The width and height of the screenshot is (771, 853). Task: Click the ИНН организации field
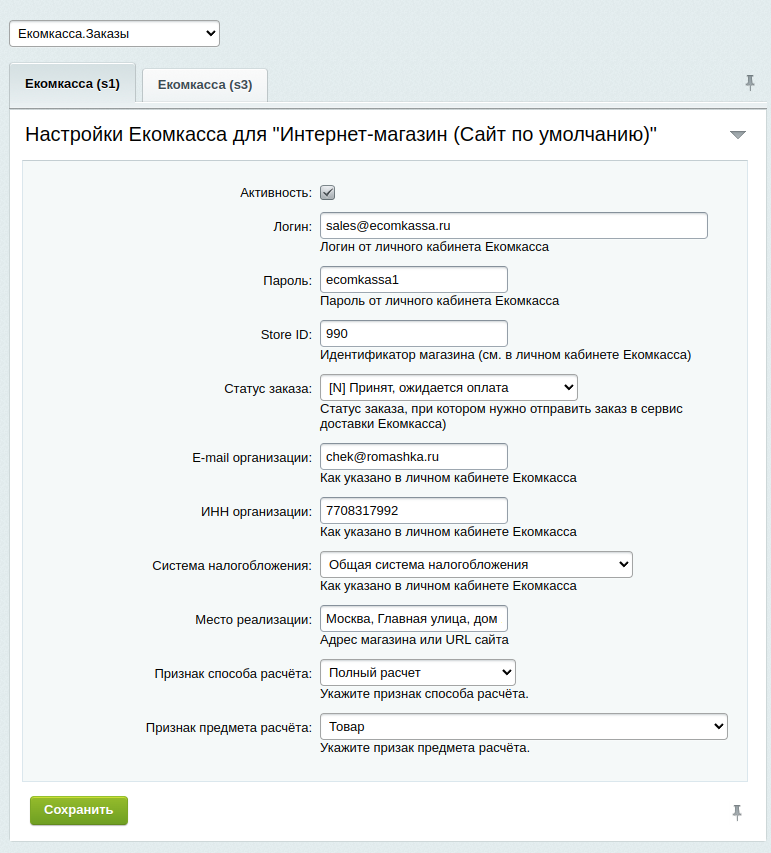click(414, 510)
